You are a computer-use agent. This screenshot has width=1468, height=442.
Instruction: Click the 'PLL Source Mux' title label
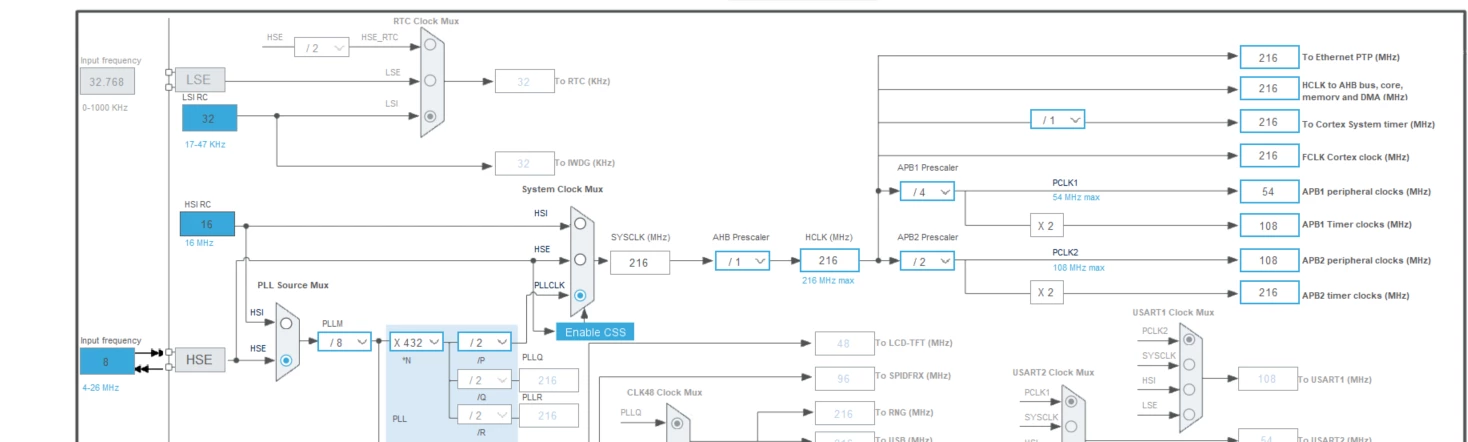293,285
